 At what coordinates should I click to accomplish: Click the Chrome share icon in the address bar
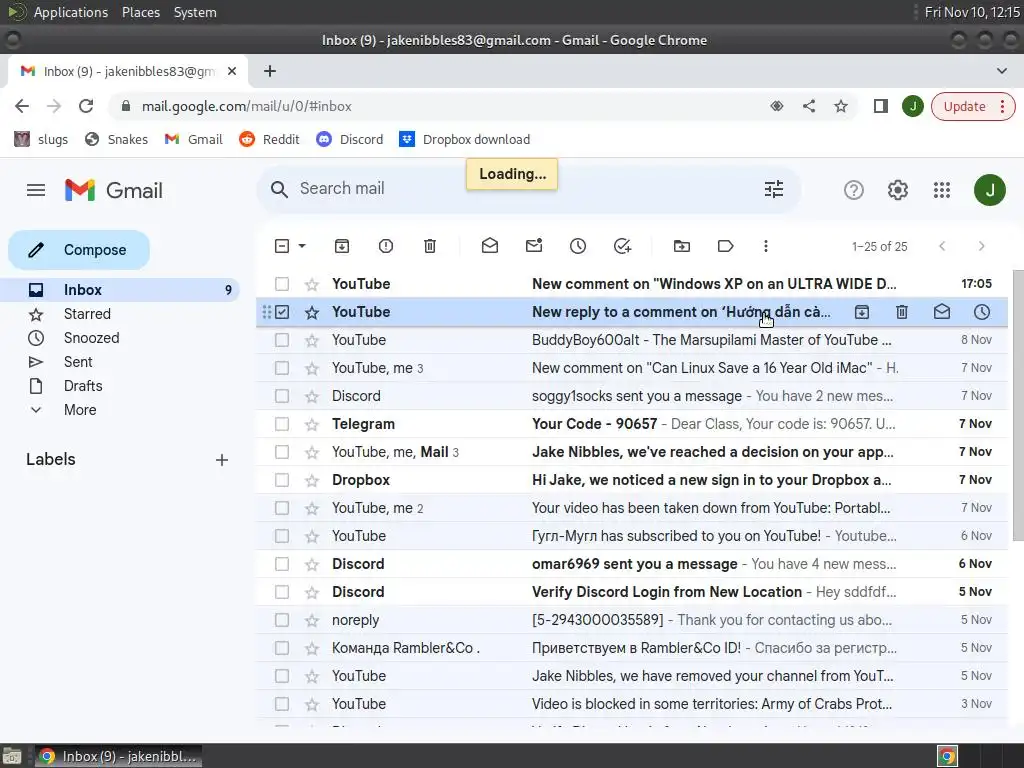point(809,106)
